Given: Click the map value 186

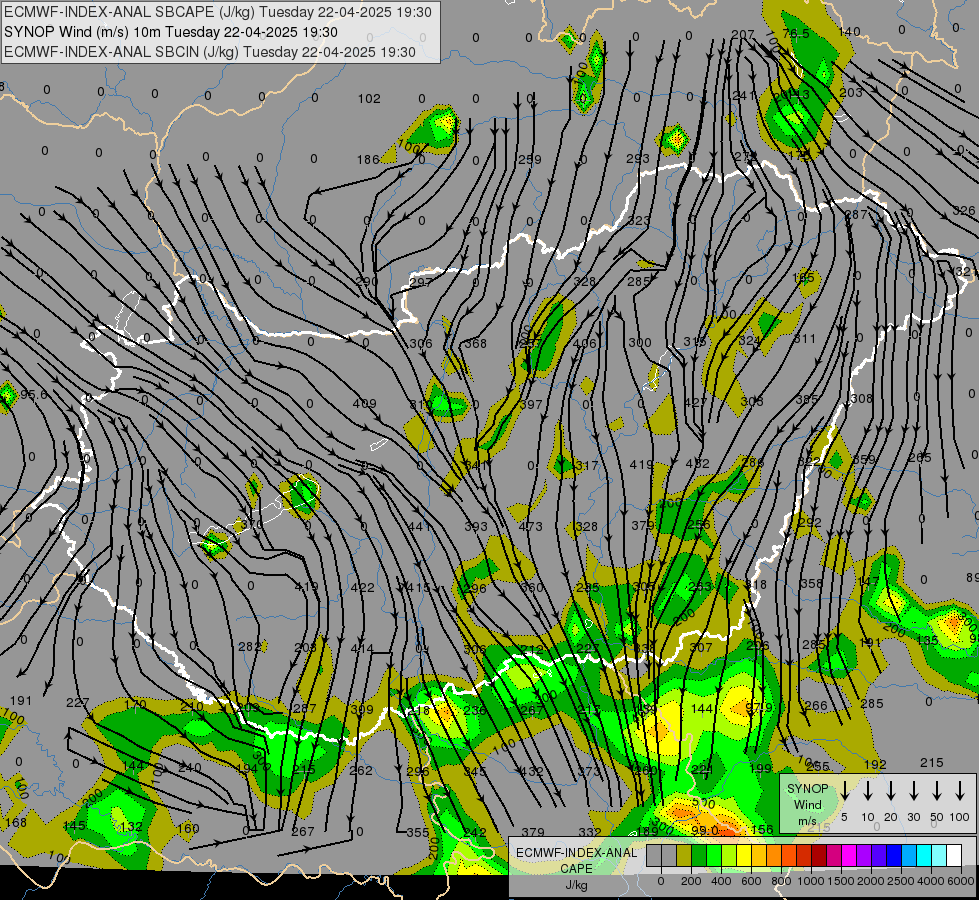Looking at the screenshot, I should click(x=368, y=159).
